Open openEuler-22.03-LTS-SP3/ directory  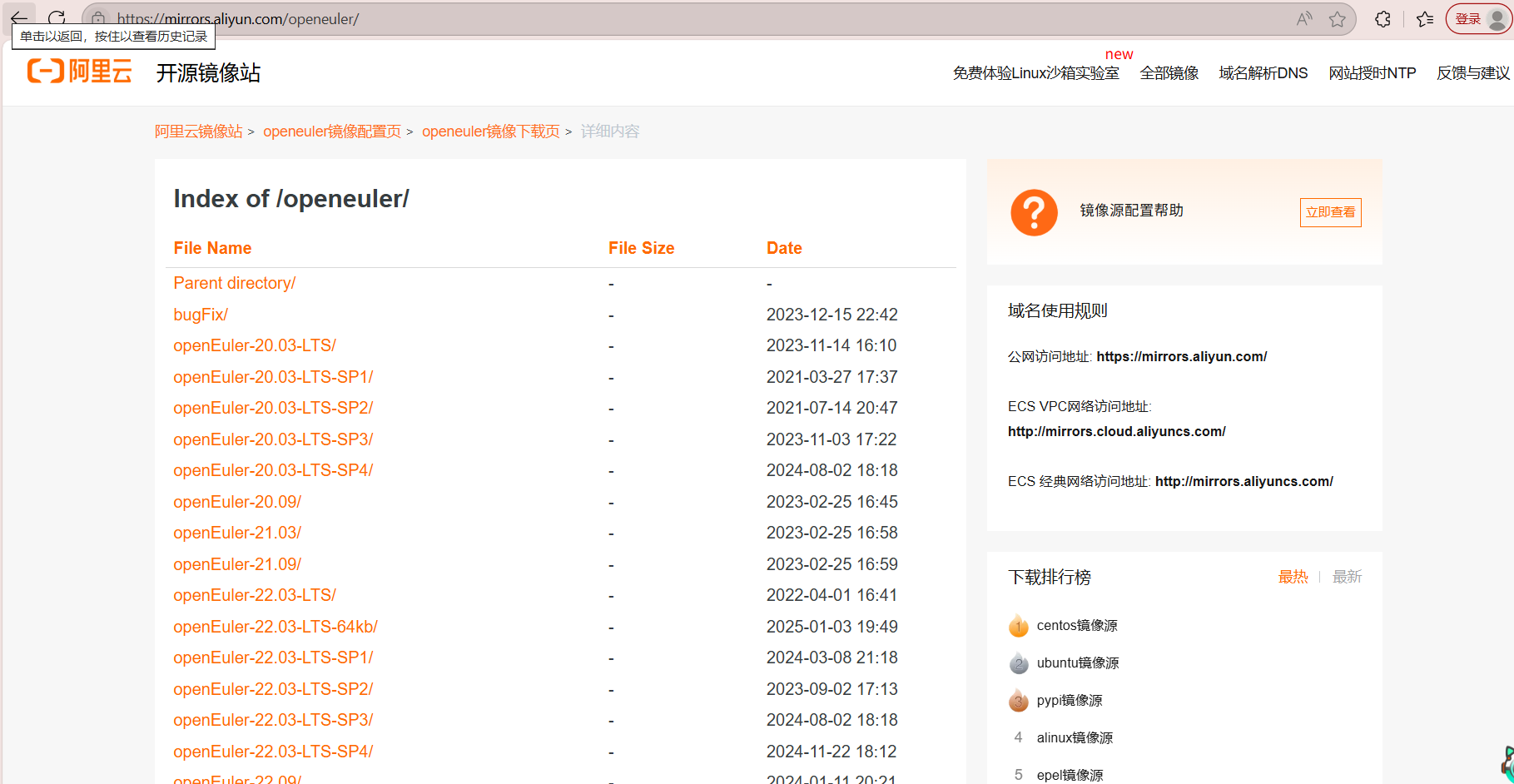[273, 720]
